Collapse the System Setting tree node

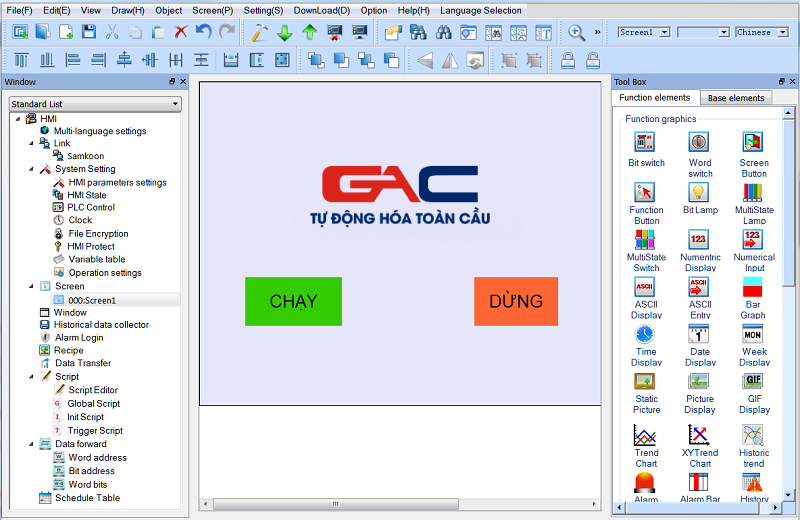[30, 170]
